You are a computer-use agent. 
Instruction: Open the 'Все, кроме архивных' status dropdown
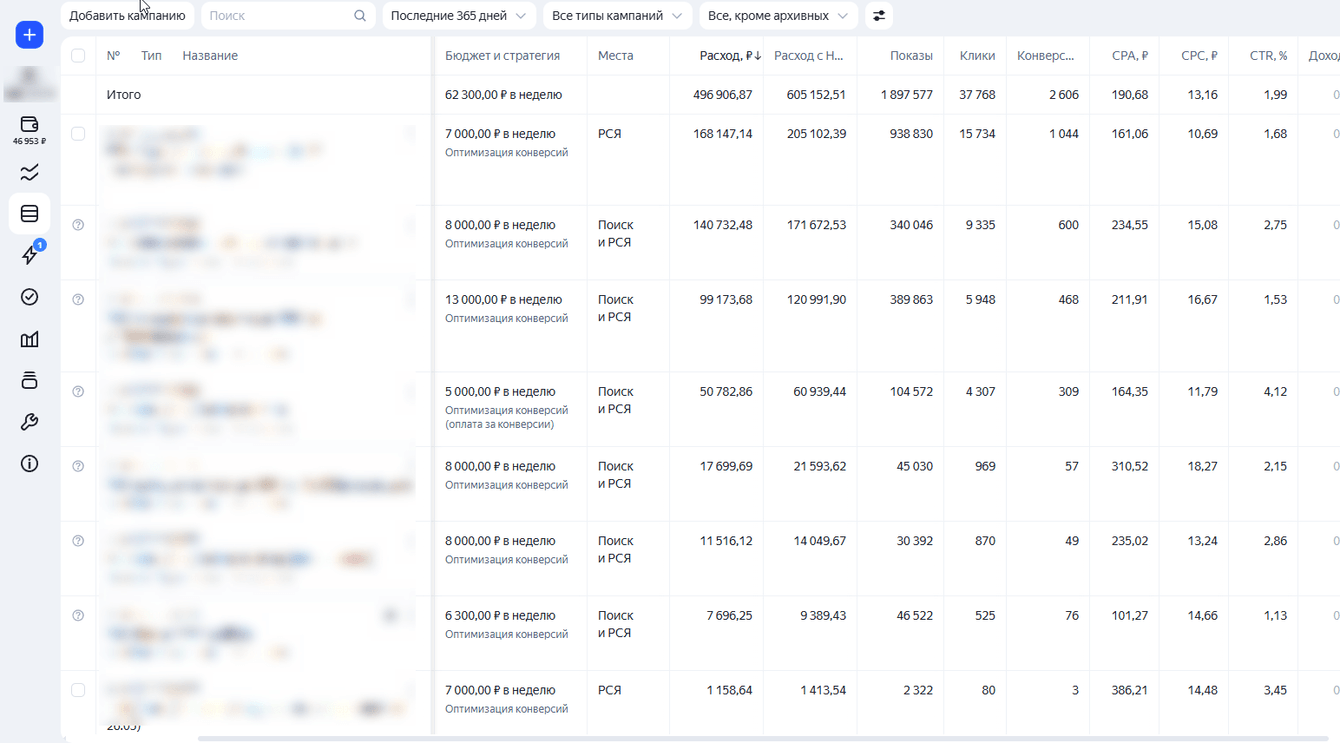point(777,16)
